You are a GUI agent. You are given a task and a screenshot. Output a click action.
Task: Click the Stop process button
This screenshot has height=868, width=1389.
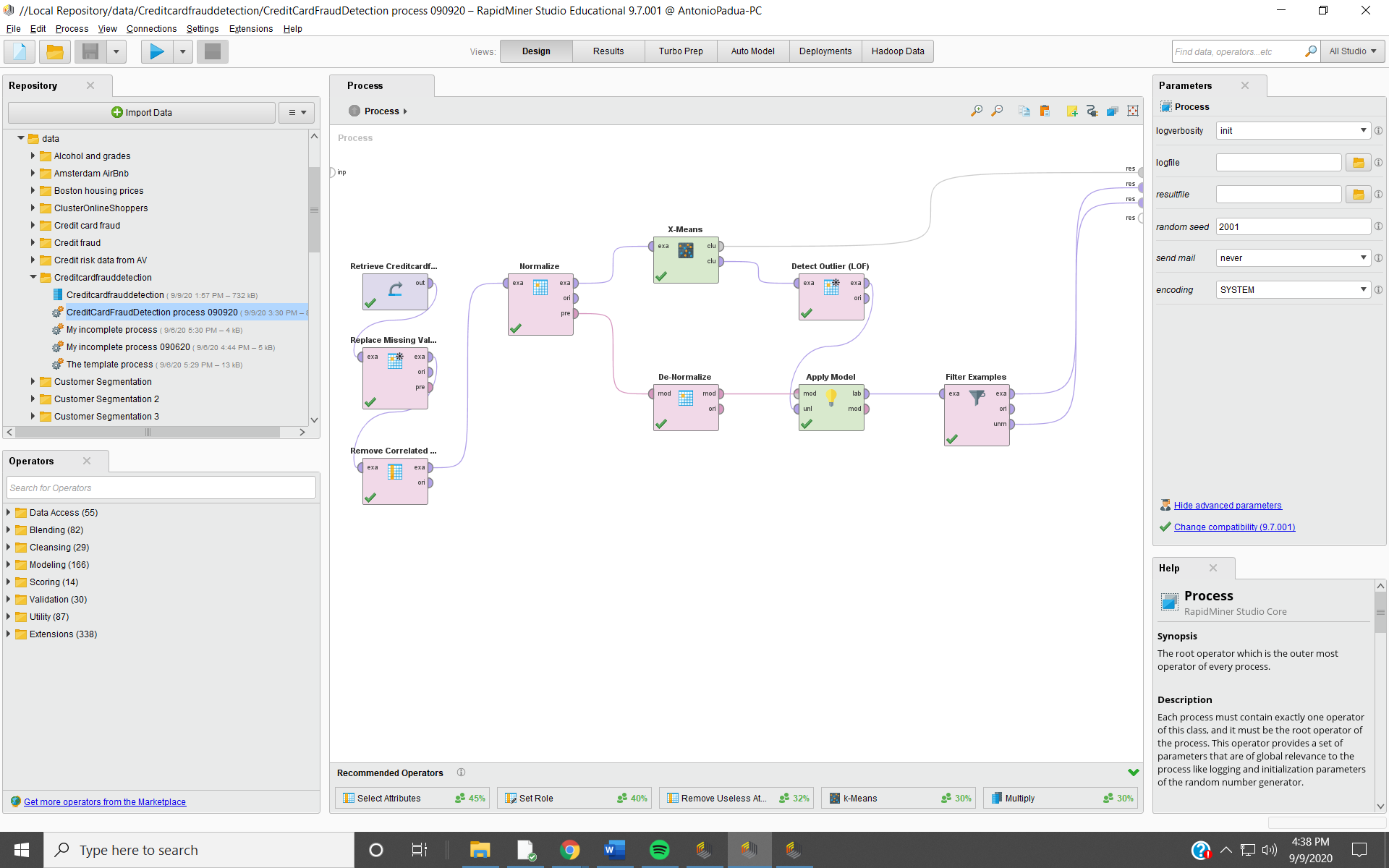point(213,51)
